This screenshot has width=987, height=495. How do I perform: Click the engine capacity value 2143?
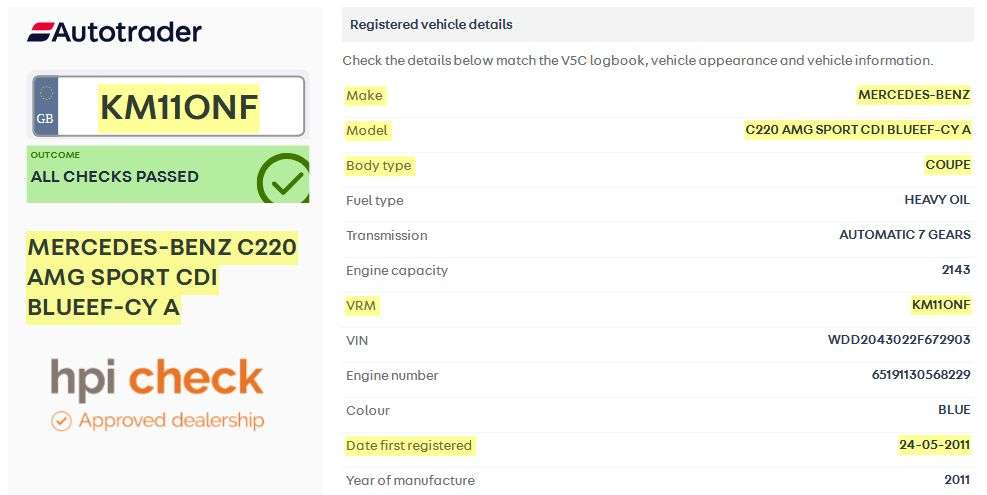(956, 270)
